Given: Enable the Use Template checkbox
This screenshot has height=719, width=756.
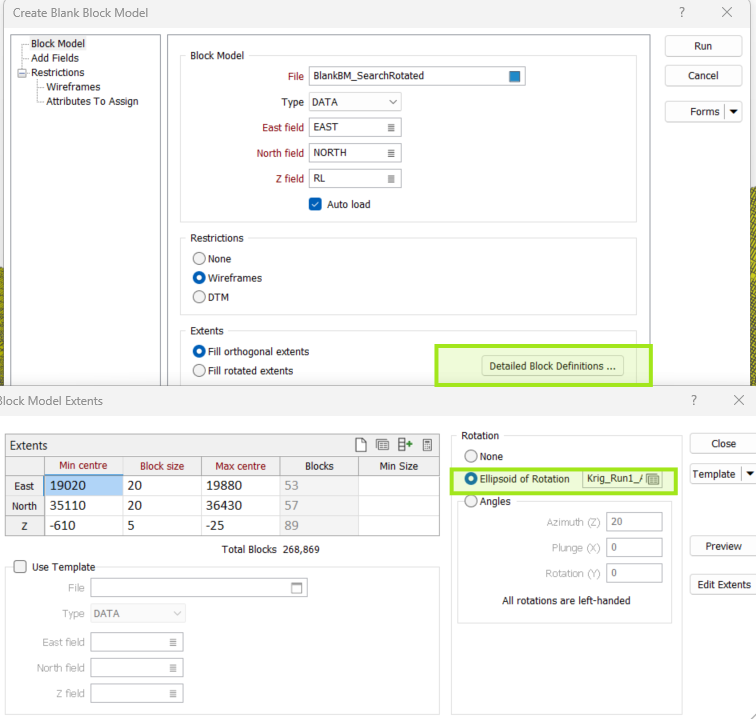Looking at the screenshot, I should (x=20, y=567).
